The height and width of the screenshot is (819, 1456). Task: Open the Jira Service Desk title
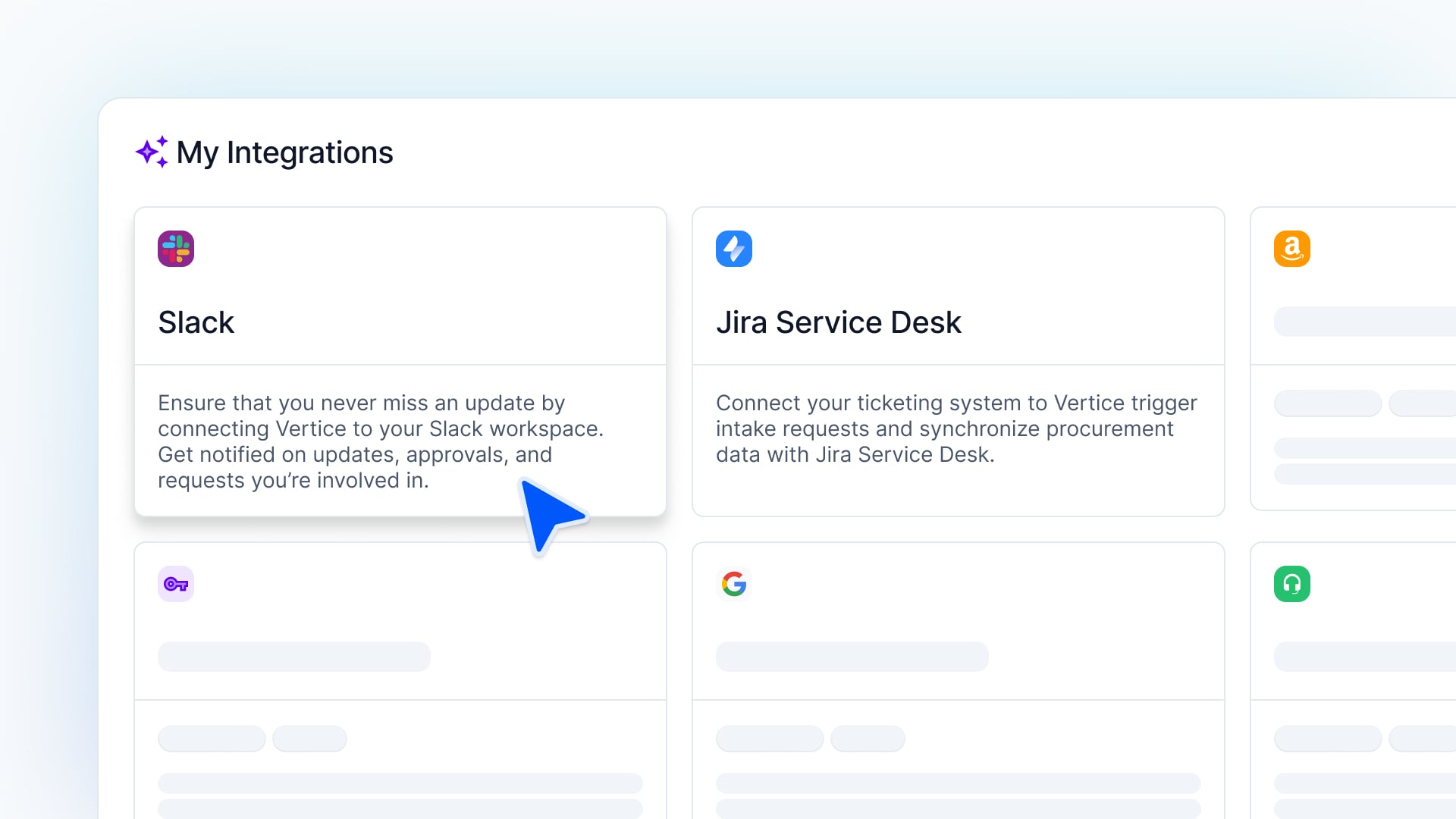pos(838,322)
